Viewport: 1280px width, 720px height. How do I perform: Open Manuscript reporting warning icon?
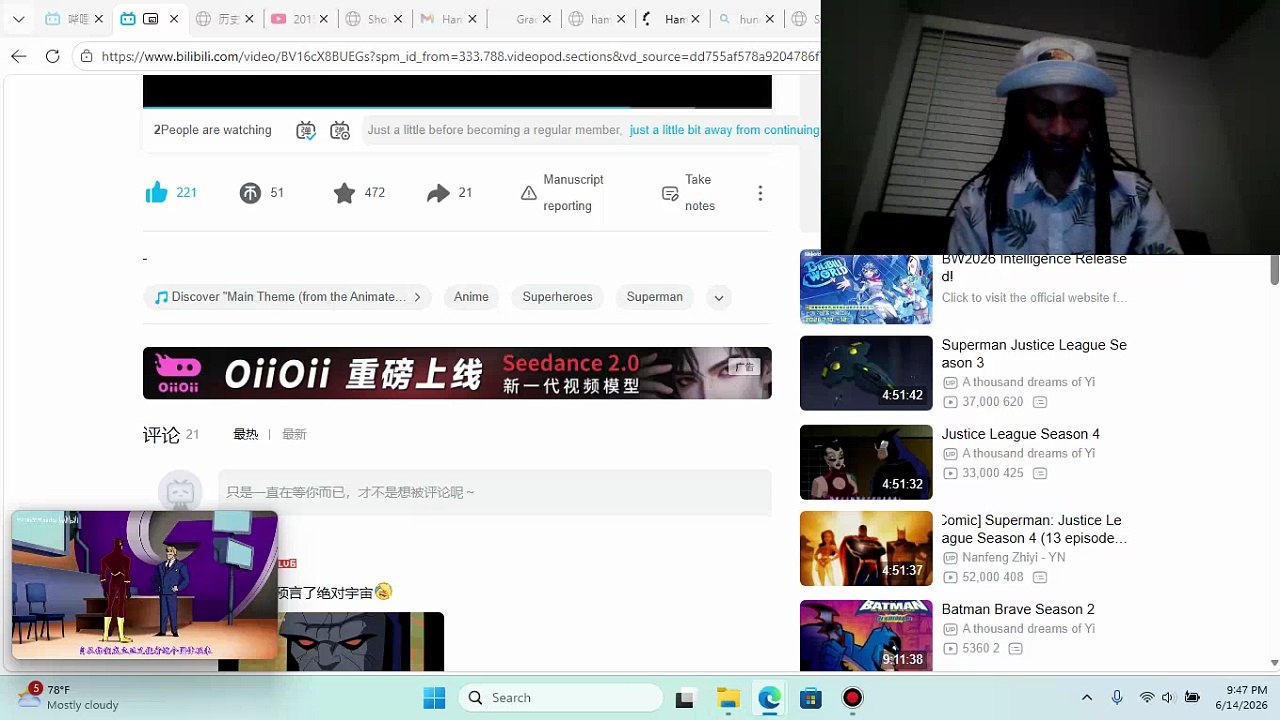[x=529, y=193]
